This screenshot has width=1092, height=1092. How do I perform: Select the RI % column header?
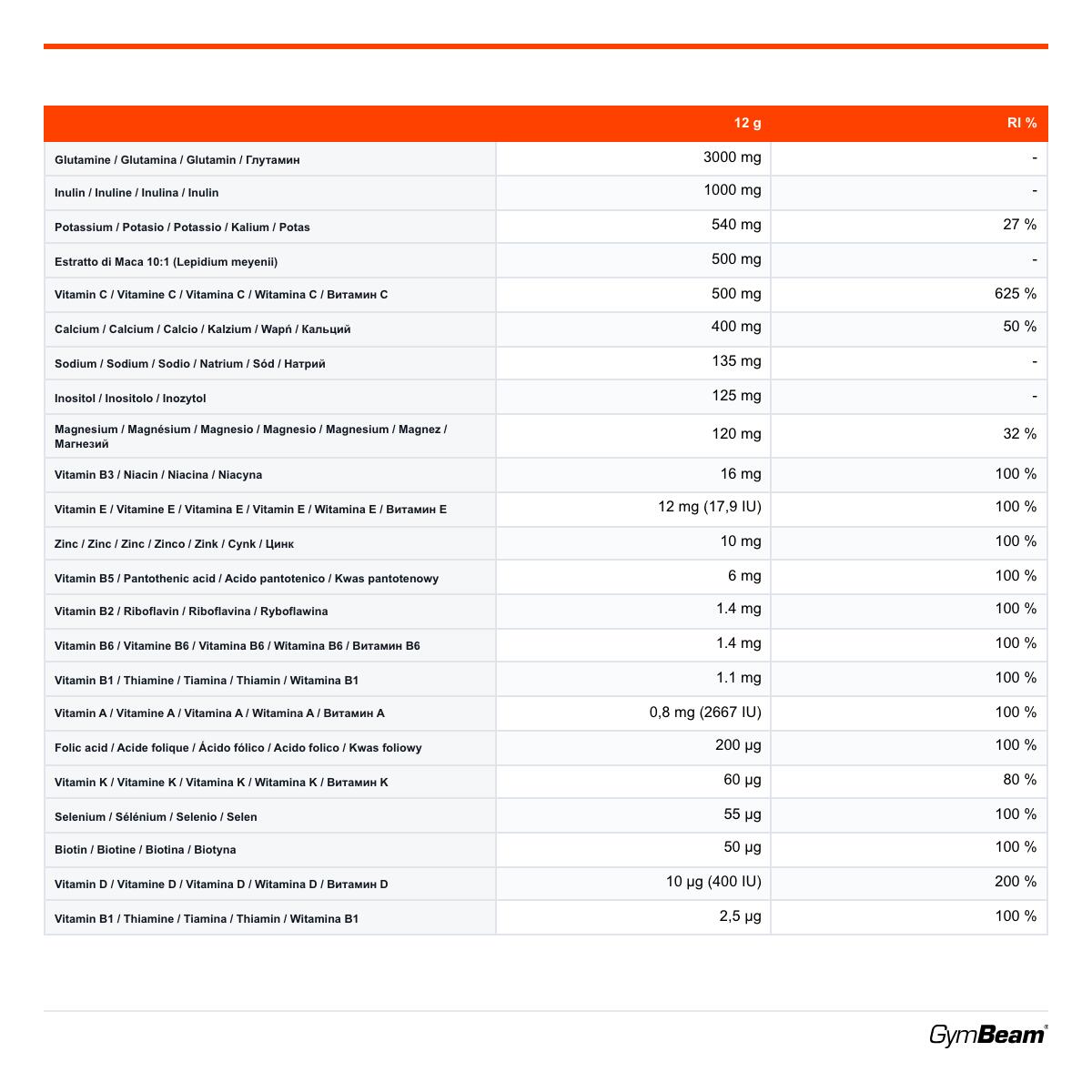(x=1022, y=123)
